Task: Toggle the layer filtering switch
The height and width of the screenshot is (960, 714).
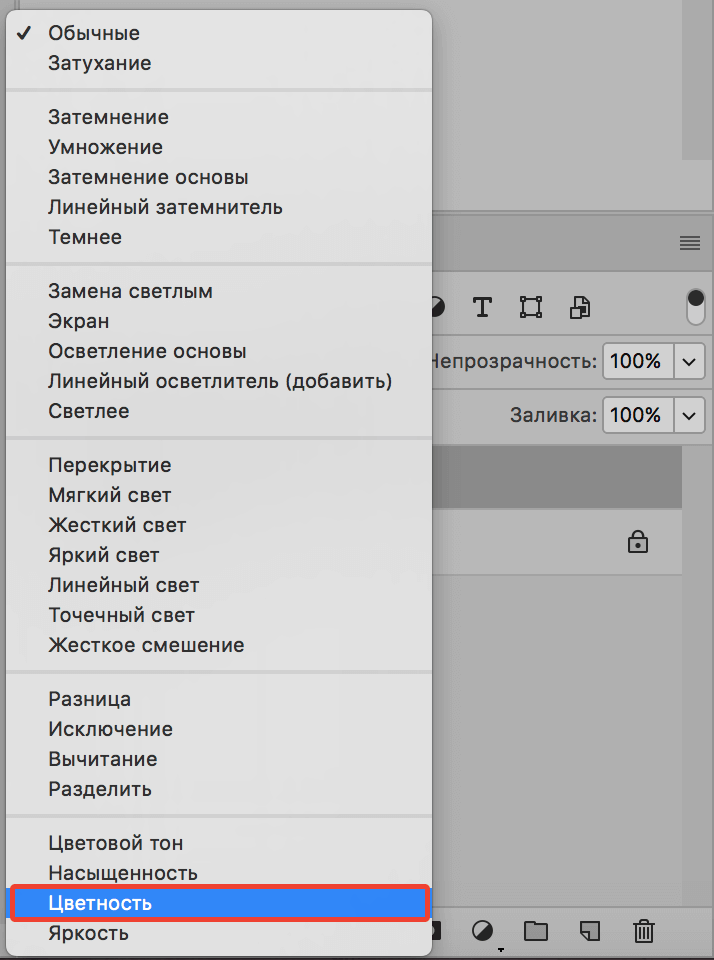Action: [x=695, y=306]
